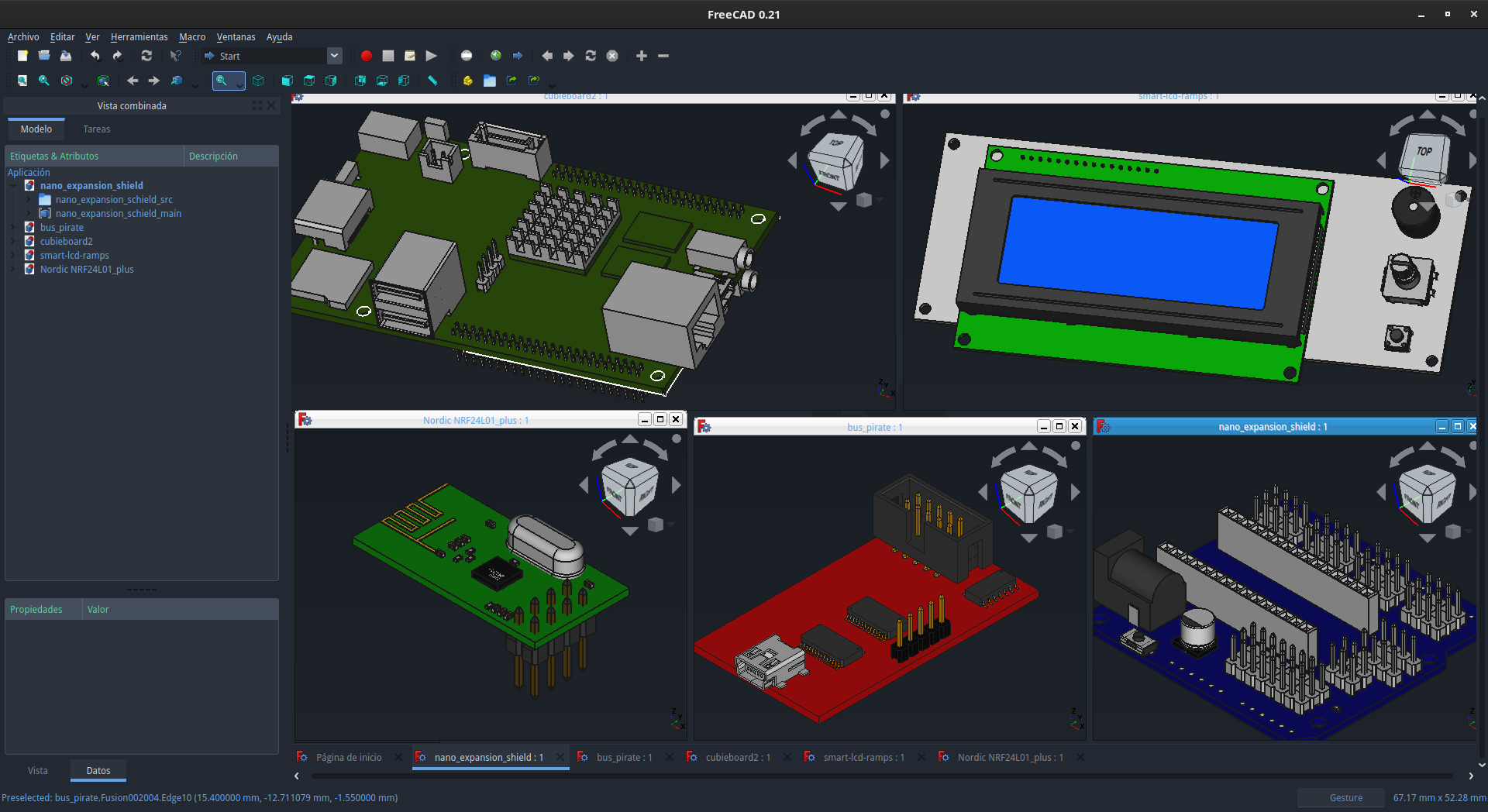Click the blue Create Group folder icon
Viewport: 1488px width, 812px height.
pyautogui.click(x=490, y=81)
